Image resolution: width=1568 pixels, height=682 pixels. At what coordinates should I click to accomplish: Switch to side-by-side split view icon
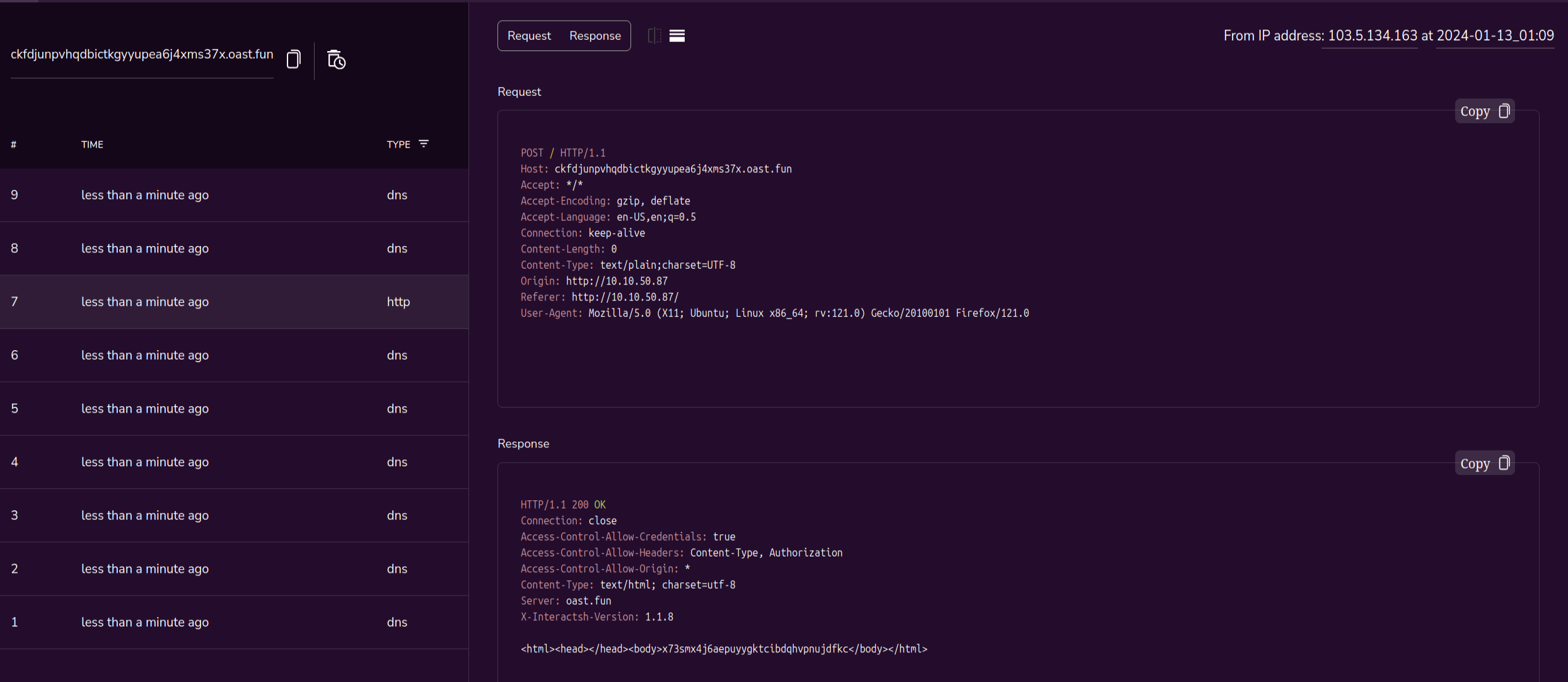pyautogui.click(x=654, y=36)
